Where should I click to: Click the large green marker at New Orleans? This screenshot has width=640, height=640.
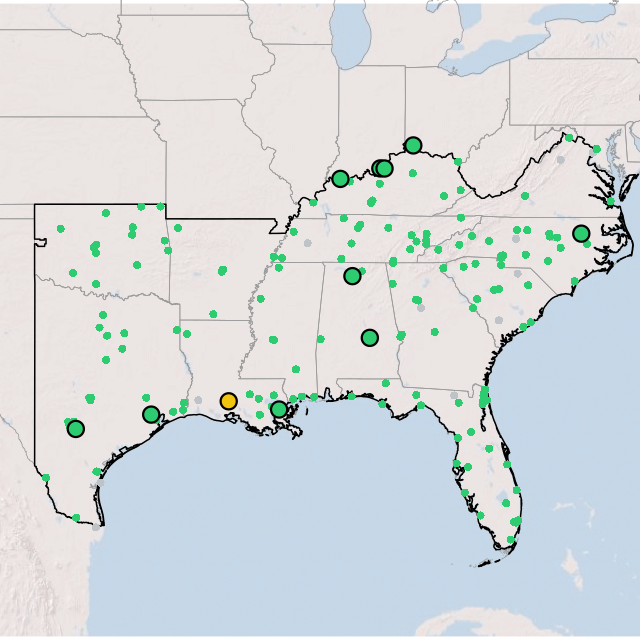tap(279, 409)
